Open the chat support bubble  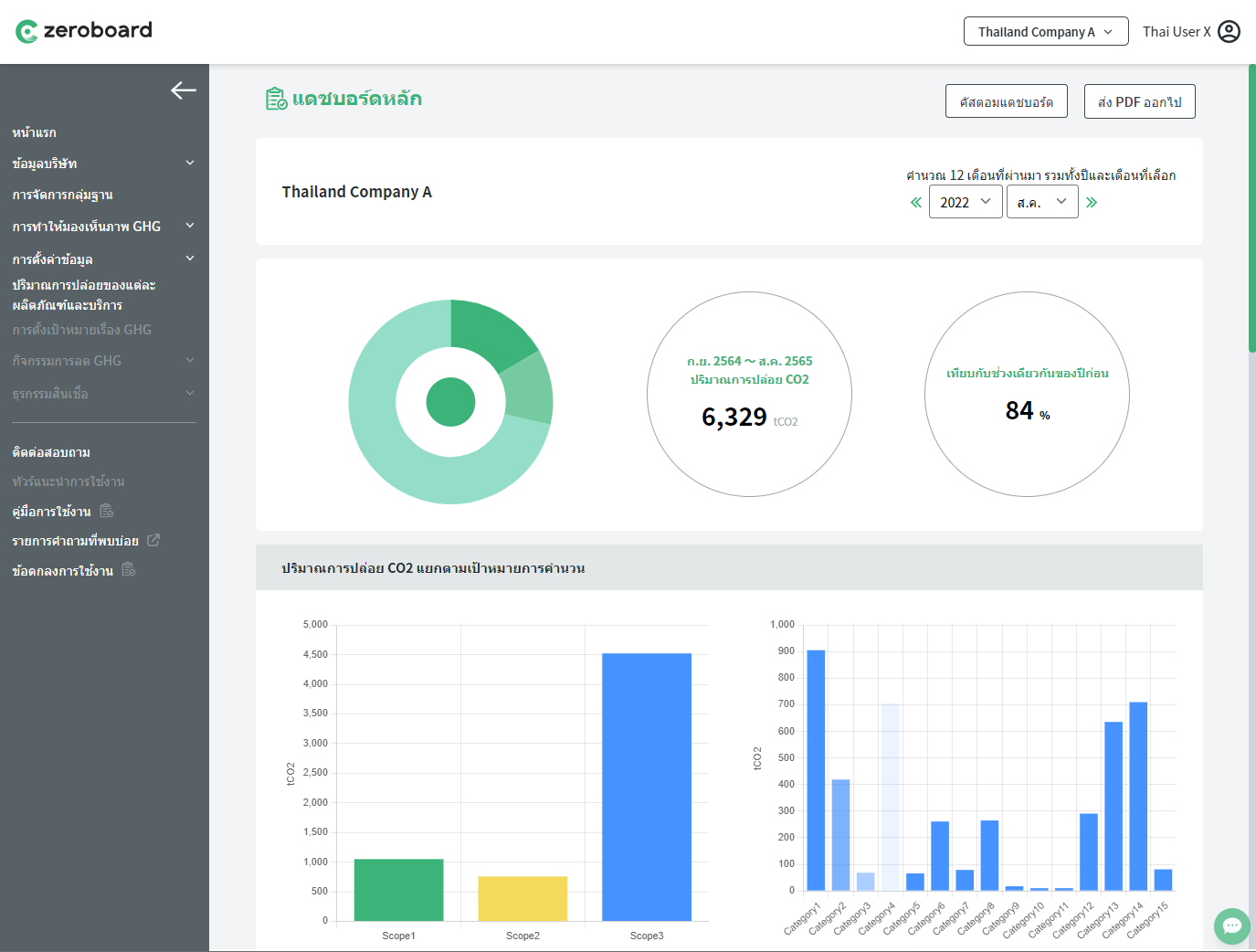(1231, 926)
